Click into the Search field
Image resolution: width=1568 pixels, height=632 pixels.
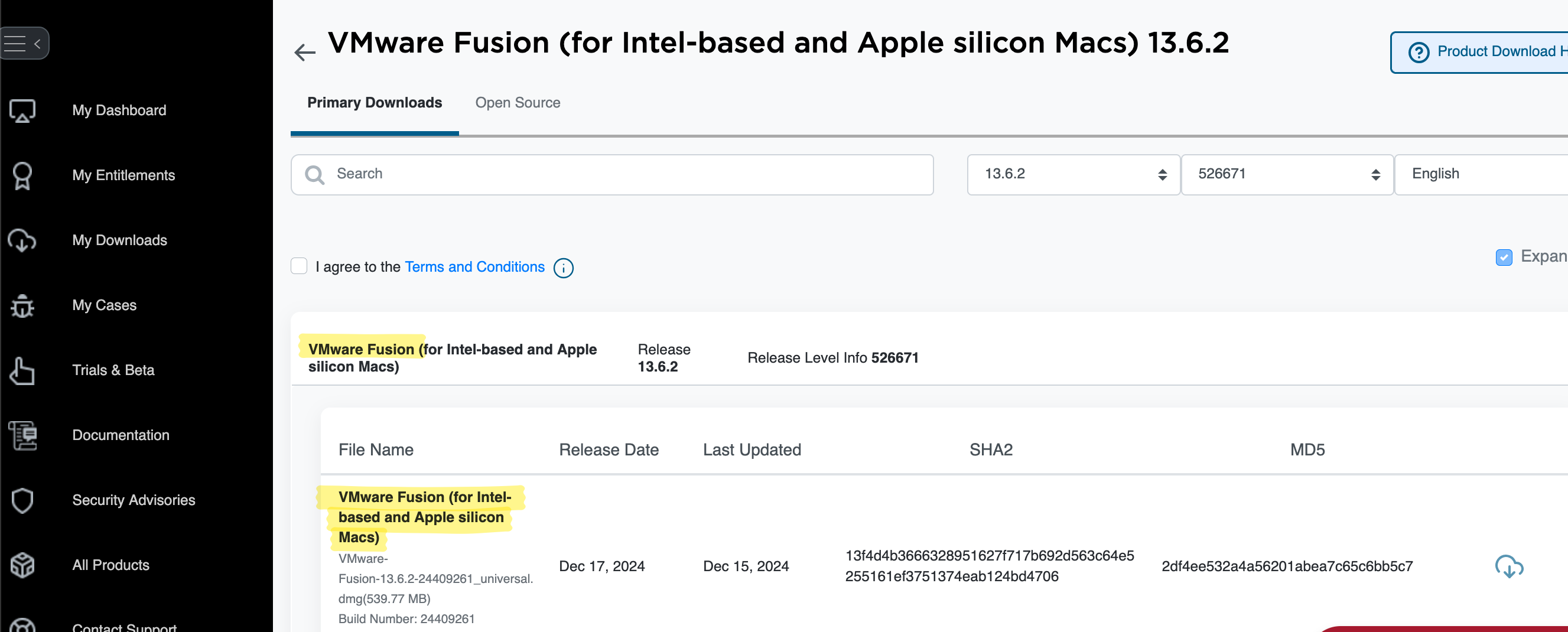[x=611, y=175]
